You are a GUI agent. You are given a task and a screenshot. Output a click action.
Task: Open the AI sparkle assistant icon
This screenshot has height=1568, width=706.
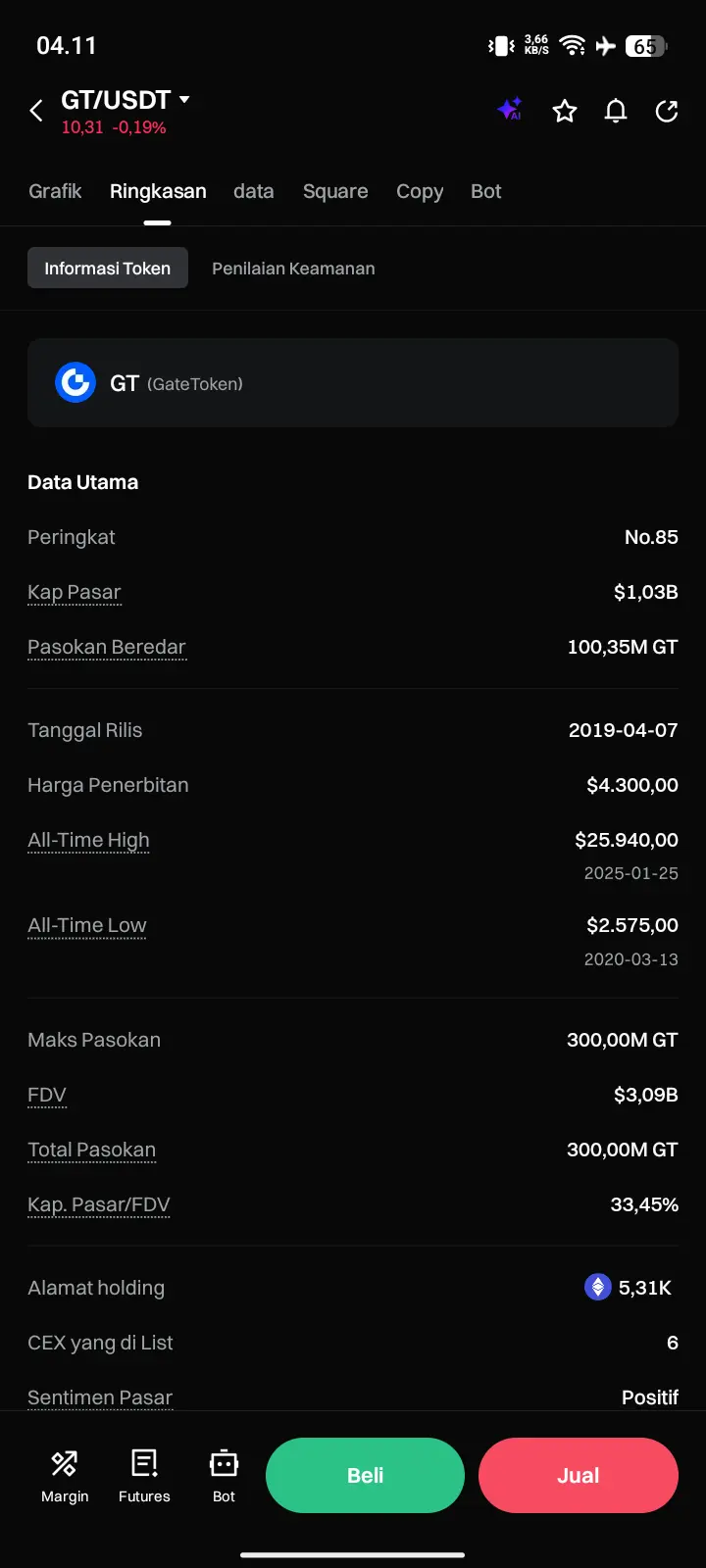click(x=510, y=111)
